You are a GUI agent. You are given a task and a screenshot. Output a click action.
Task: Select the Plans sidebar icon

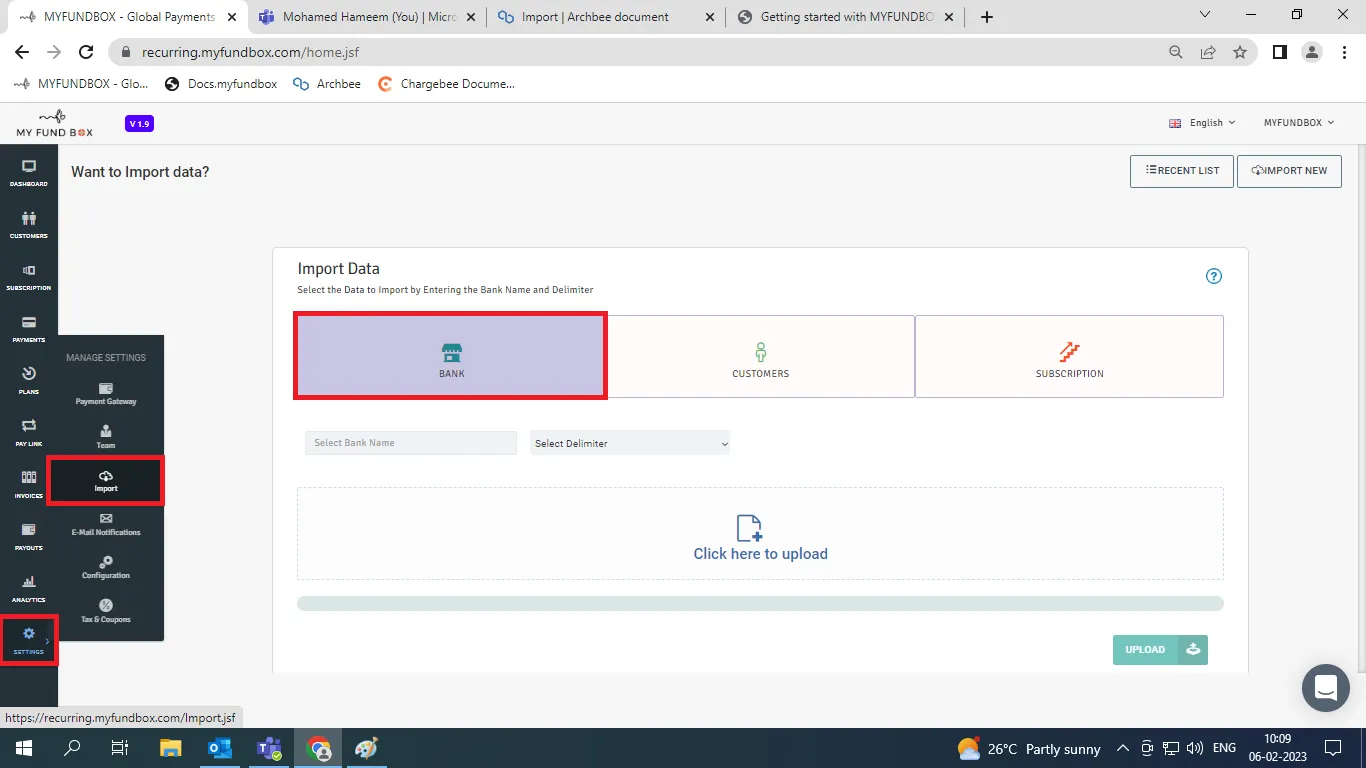tap(28, 381)
